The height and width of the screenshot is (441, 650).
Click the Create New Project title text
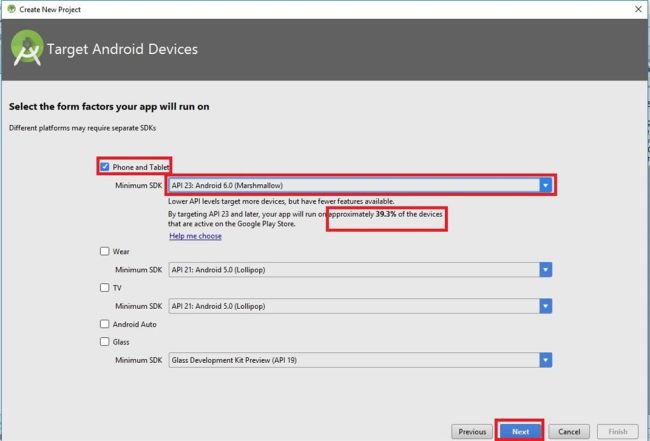coord(50,9)
